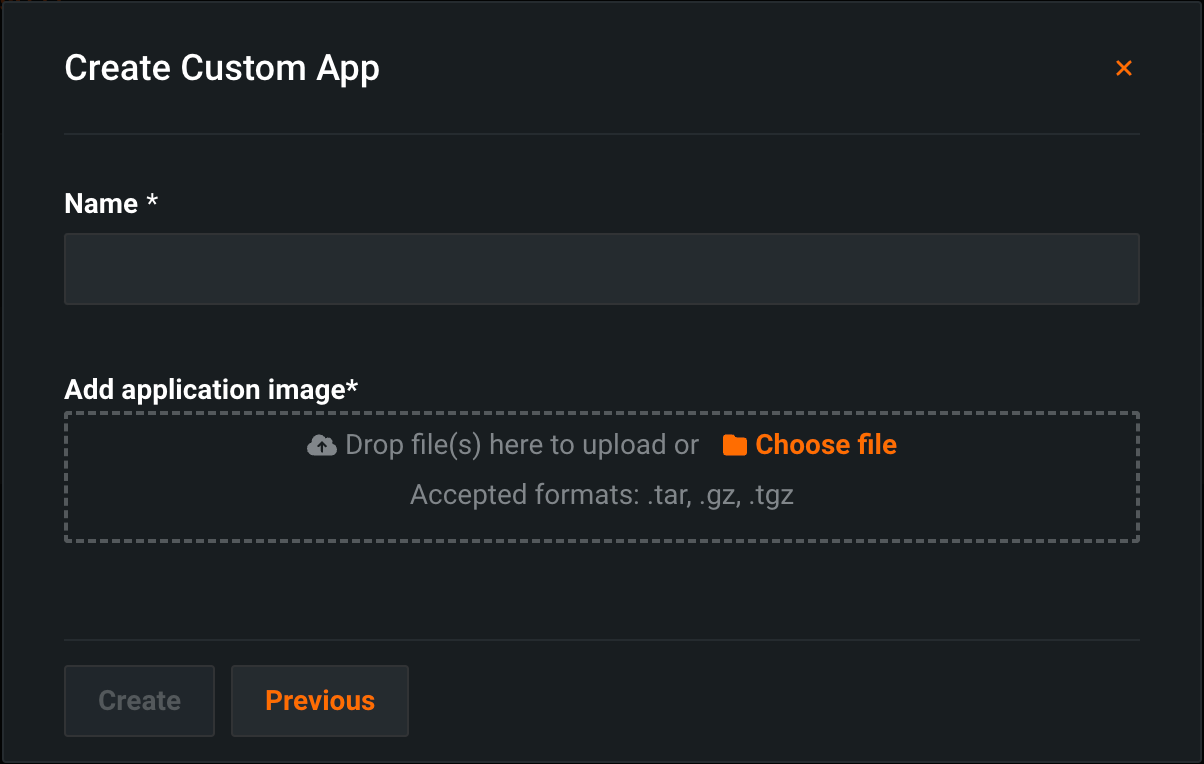Click the asterisk beside the Name label
This screenshot has width=1204, height=764.
pos(152,202)
